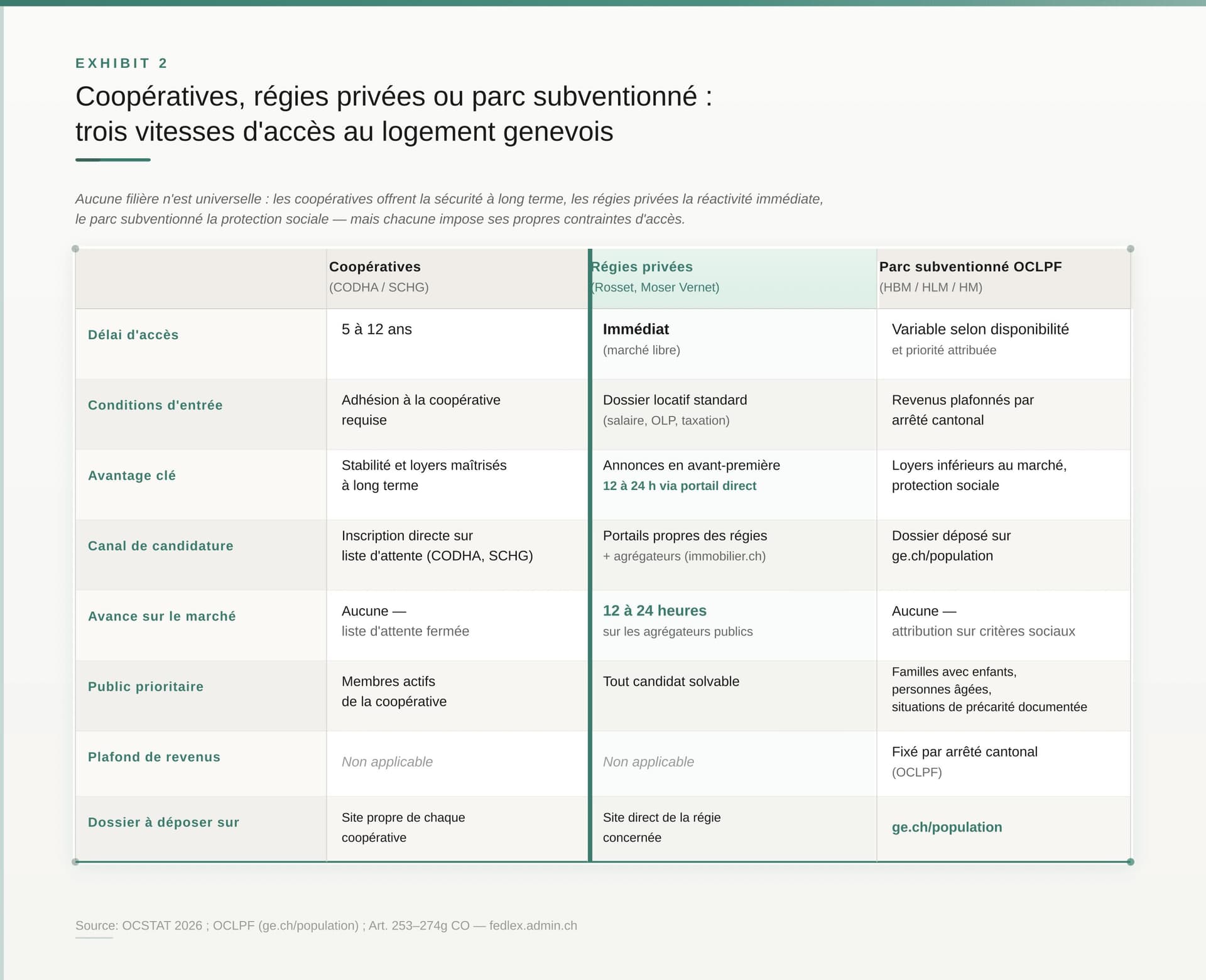Image resolution: width=1206 pixels, height=980 pixels.
Task: Click '12 à 24 h via portail direct'
Action: (680, 486)
